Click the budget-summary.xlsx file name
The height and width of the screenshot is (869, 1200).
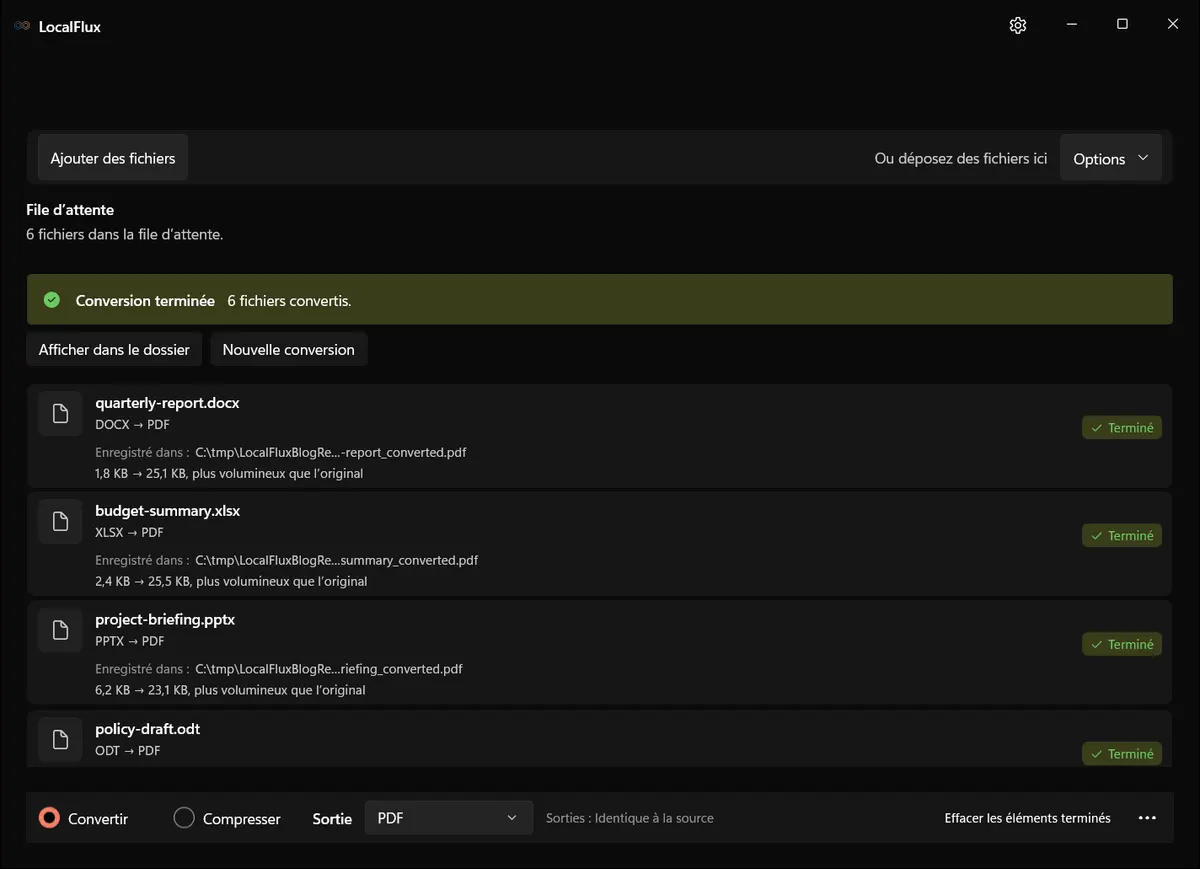coord(168,511)
